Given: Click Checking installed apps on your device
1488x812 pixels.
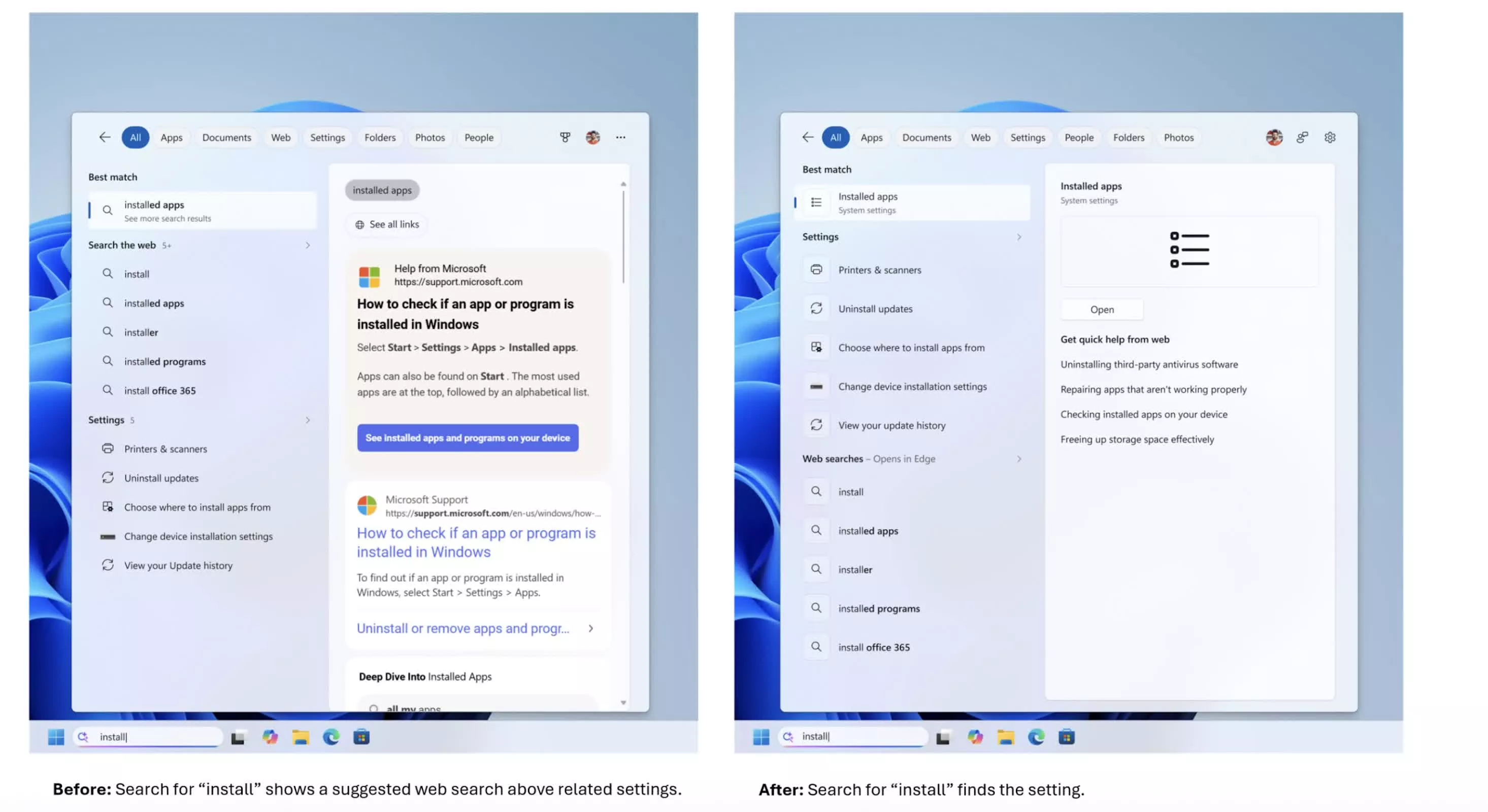Looking at the screenshot, I should 1144,414.
